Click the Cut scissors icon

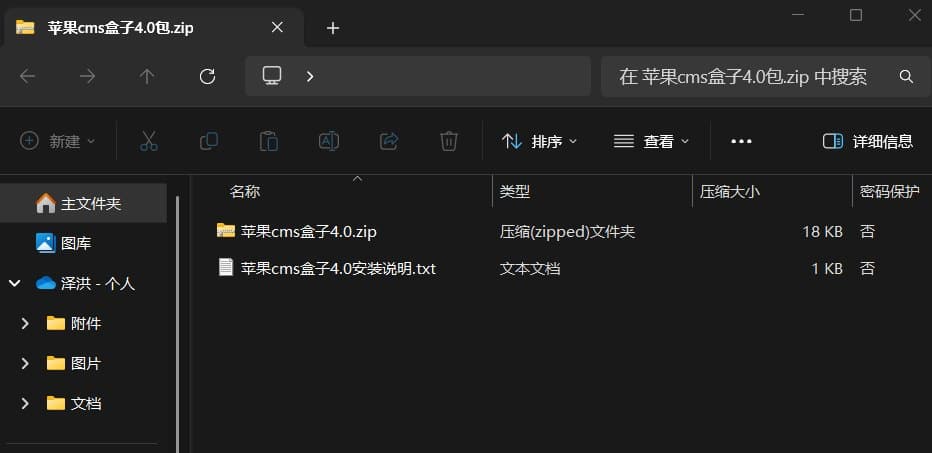click(149, 141)
